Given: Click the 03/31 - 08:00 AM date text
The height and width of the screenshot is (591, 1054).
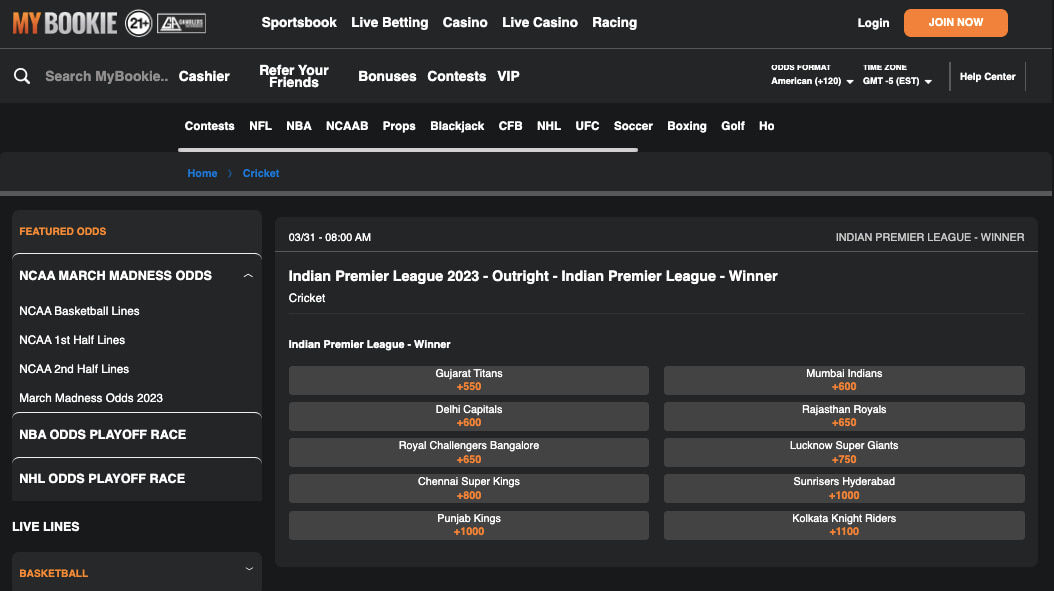Looking at the screenshot, I should (x=329, y=237).
